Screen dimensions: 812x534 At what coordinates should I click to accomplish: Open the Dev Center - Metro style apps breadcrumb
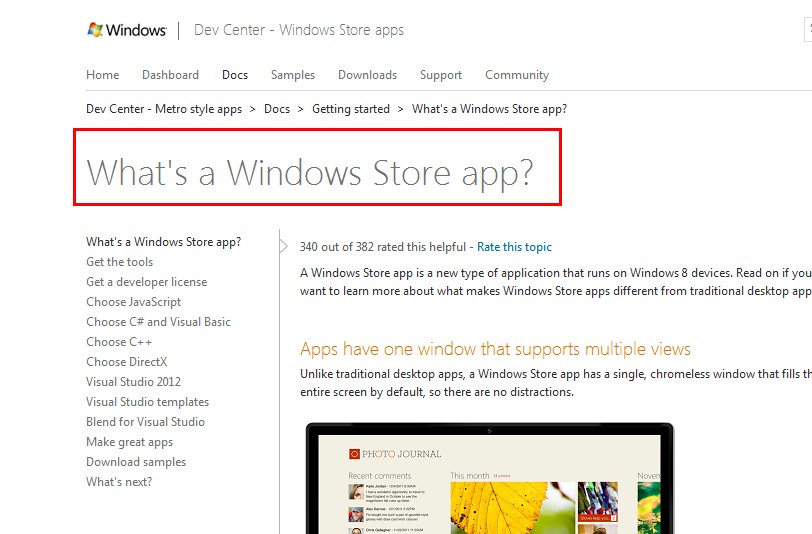pos(164,109)
